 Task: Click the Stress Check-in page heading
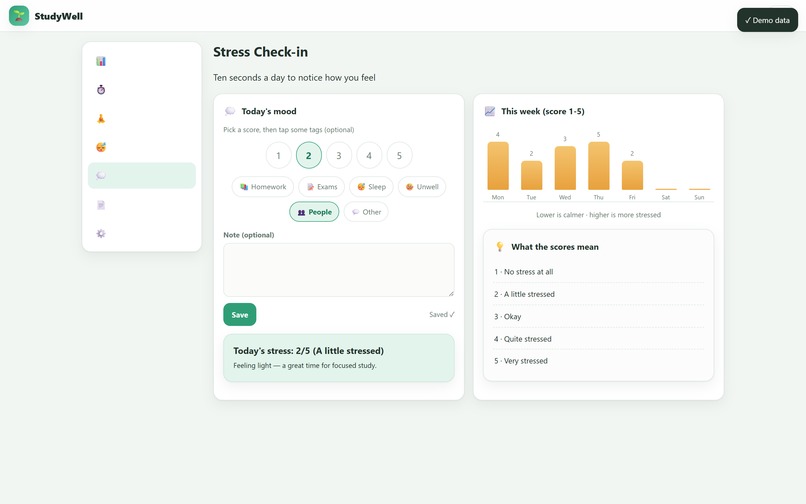click(x=261, y=52)
